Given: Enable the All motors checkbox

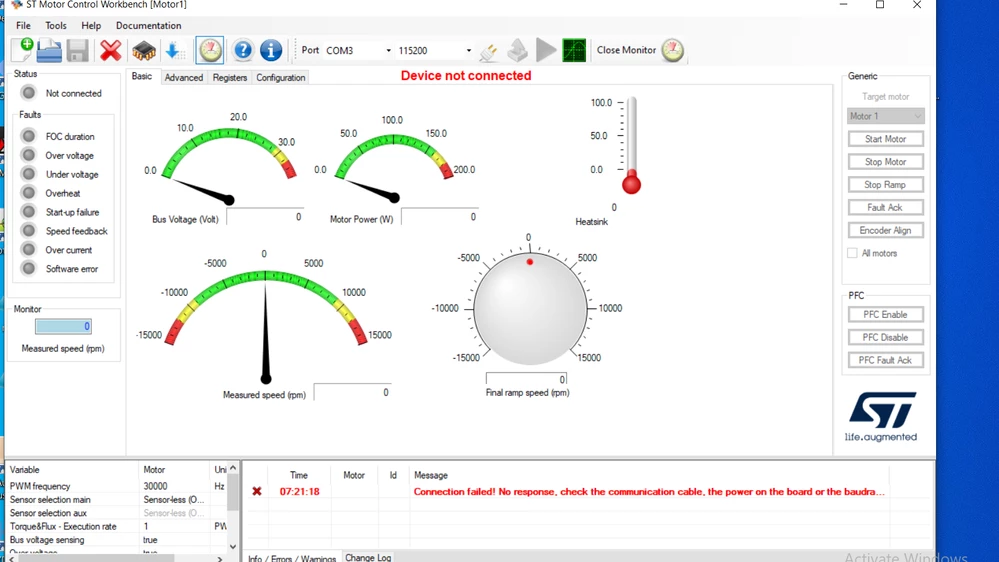Looking at the screenshot, I should click(852, 253).
